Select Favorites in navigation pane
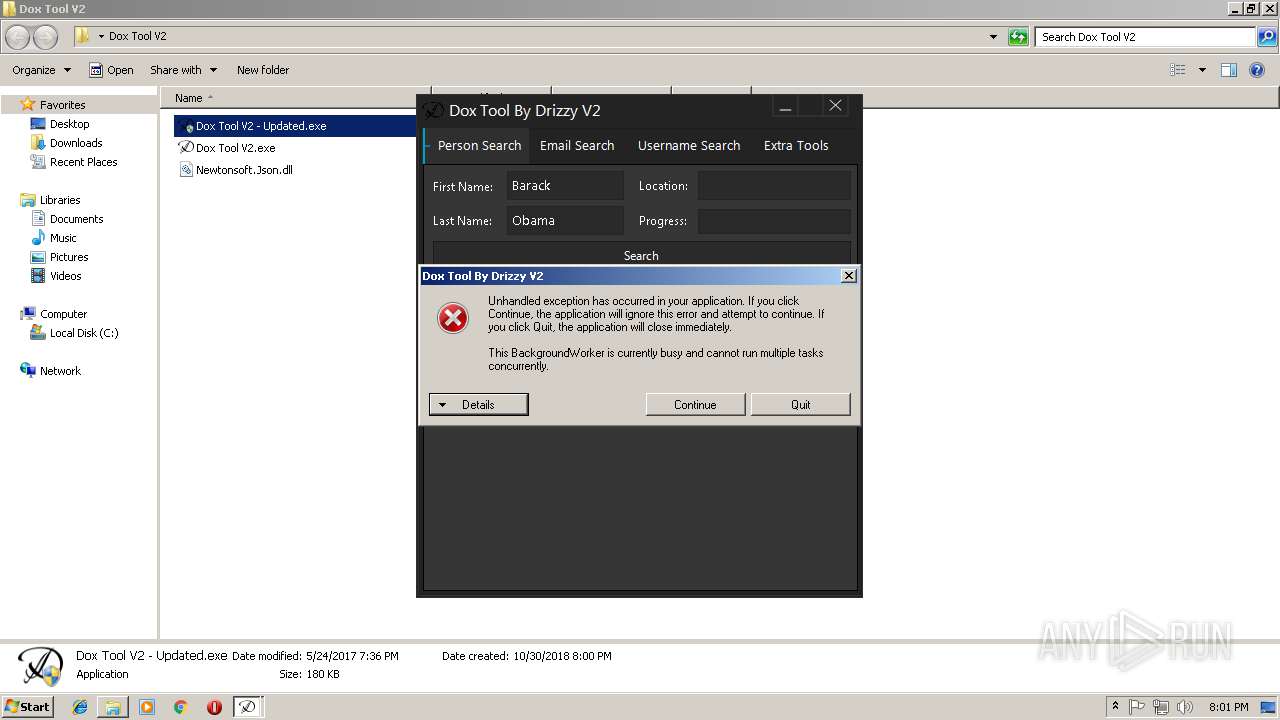The height and width of the screenshot is (720, 1280). (x=62, y=105)
